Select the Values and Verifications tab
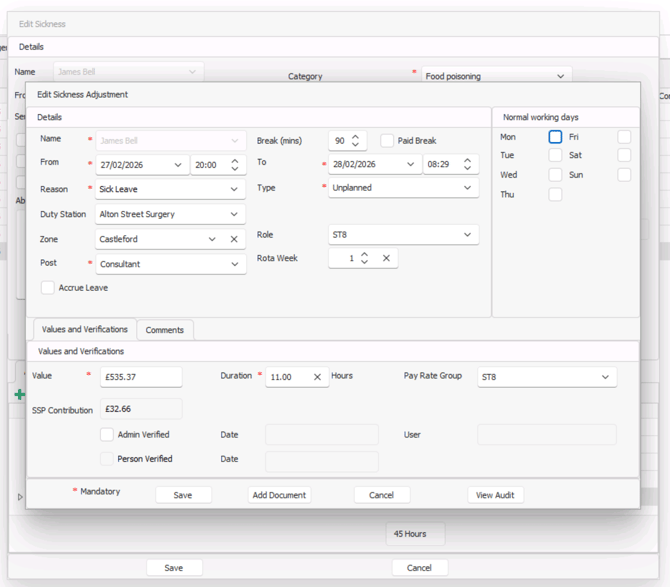The width and height of the screenshot is (670, 587). (84, 329)
